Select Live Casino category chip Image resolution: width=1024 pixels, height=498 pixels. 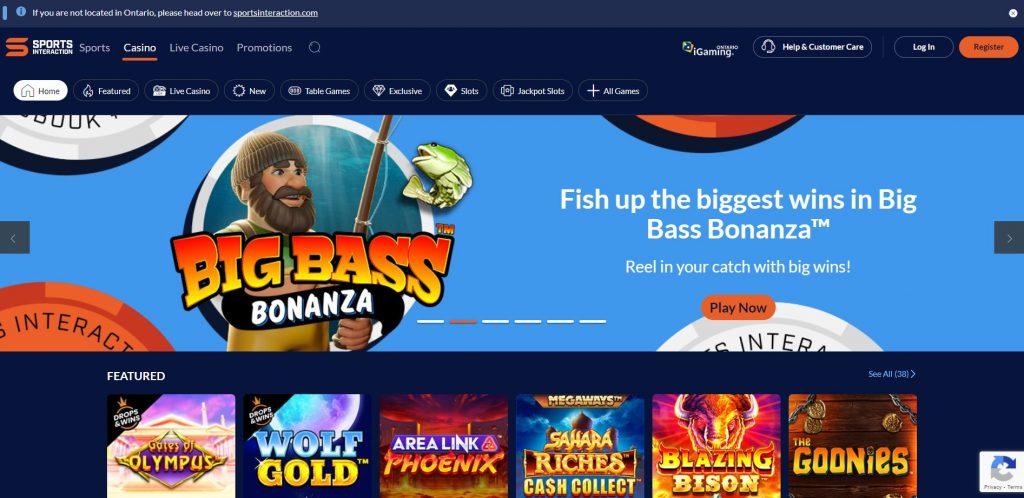(x=181, y=91)
